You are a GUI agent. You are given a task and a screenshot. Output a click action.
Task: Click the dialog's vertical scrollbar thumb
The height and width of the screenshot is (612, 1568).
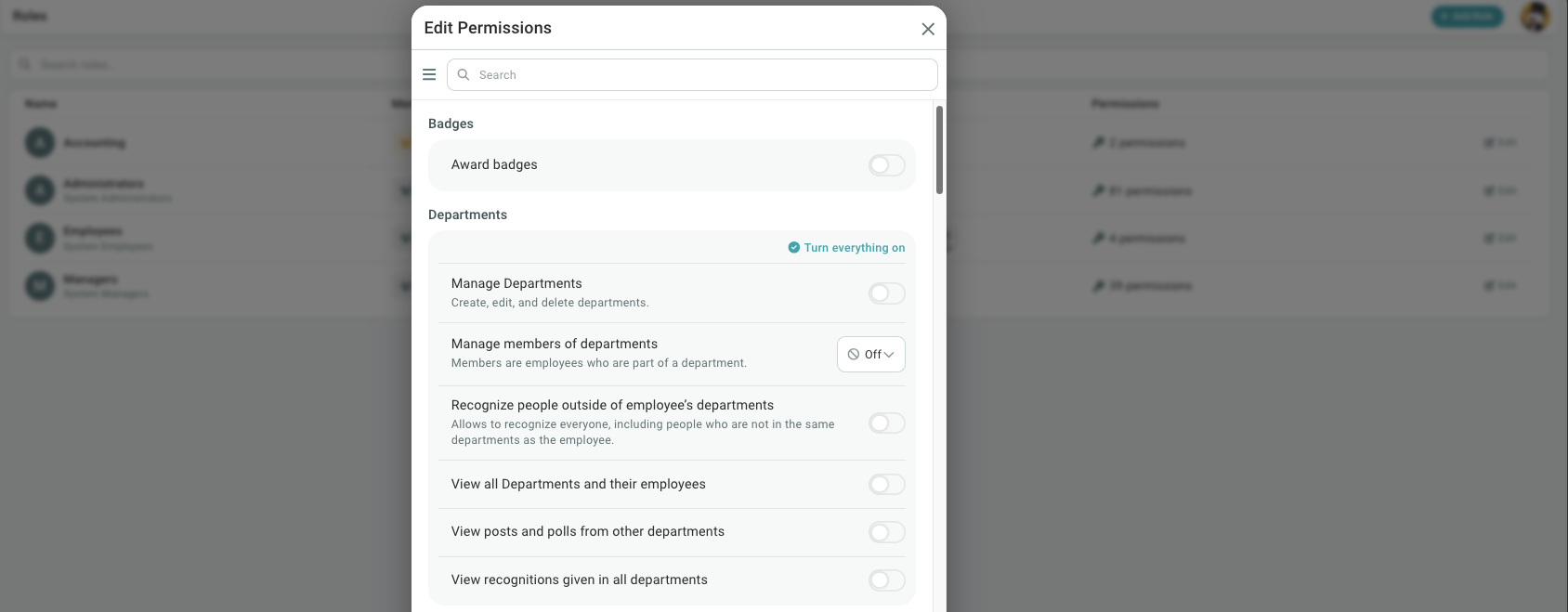939,149
